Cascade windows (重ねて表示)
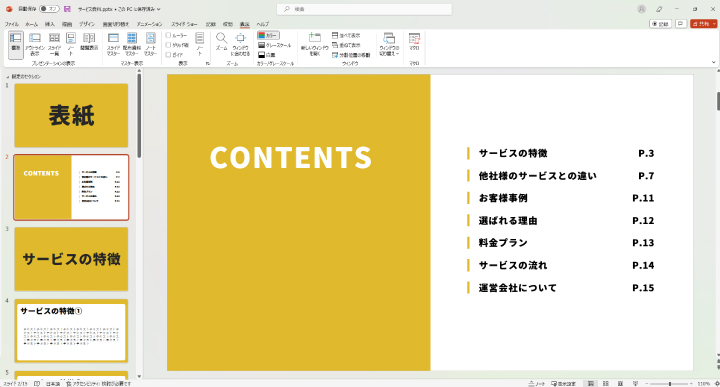The height and width of the screenshot is (387, 720). (x=346, y=45)
